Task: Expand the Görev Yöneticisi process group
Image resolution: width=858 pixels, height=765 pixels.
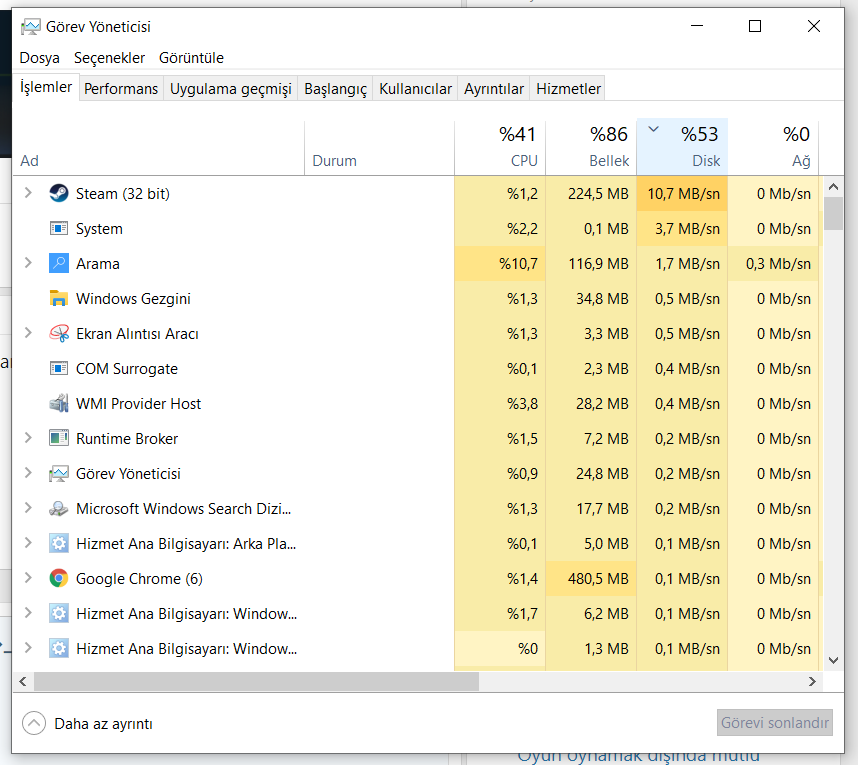Action: coord(28,473)
